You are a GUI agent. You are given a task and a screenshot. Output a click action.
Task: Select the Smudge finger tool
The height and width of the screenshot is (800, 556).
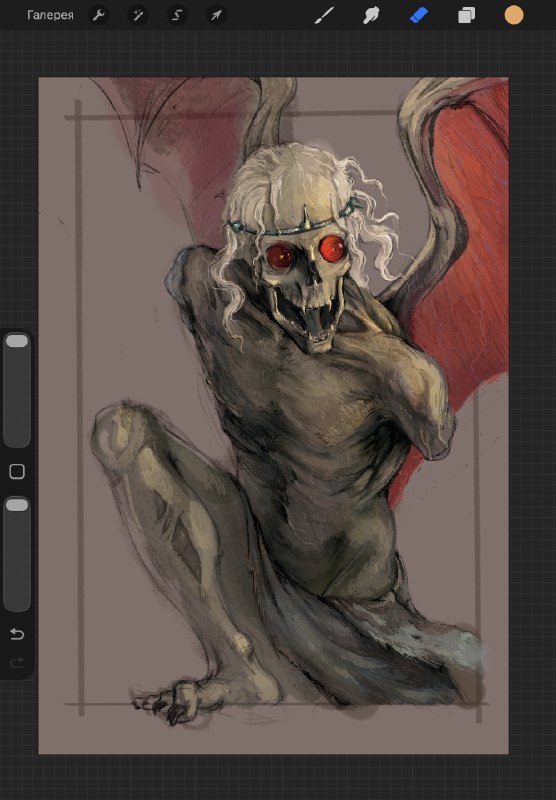(371, 15)
